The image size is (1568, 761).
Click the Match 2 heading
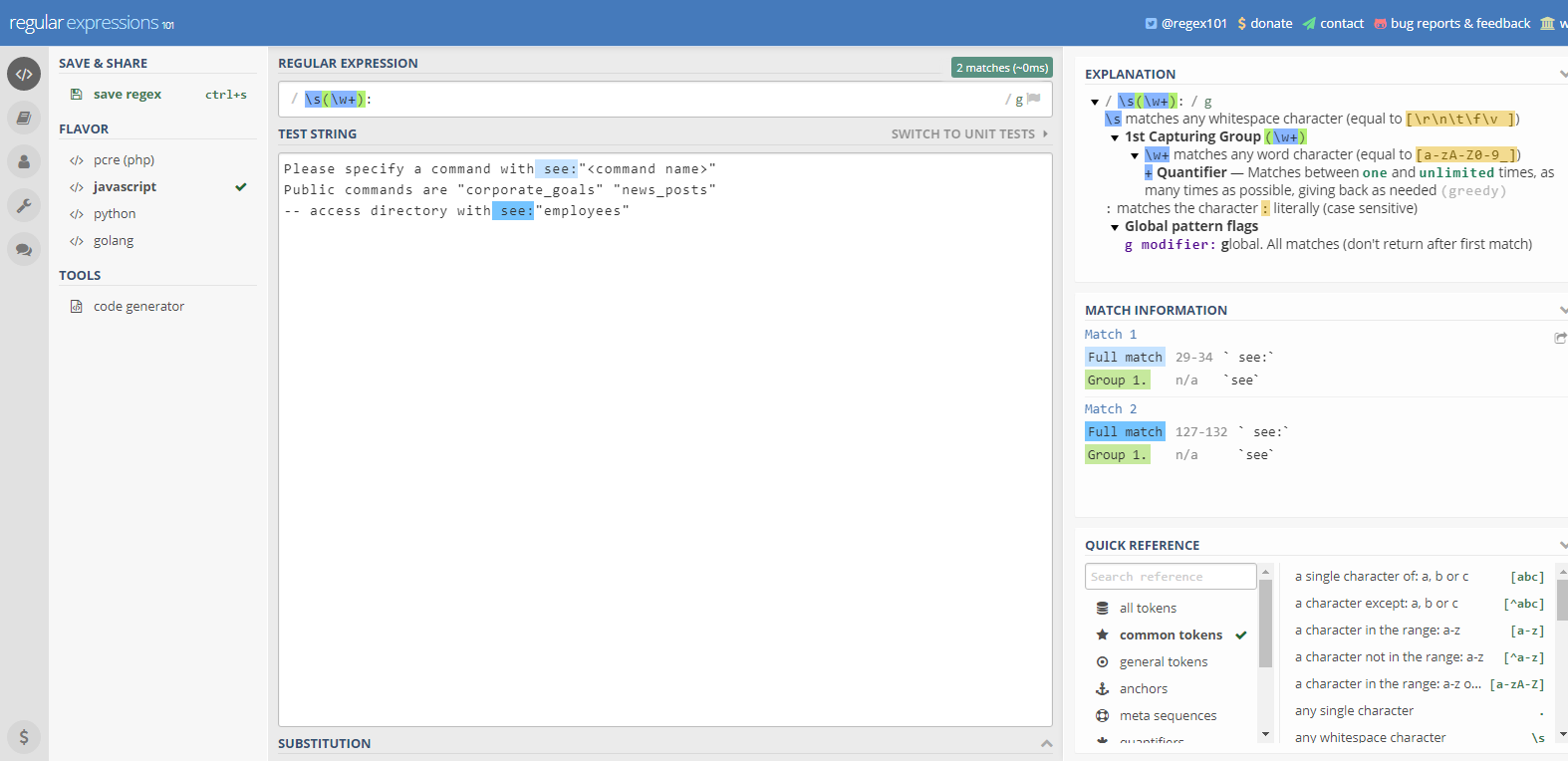[x=1111, y=409]
